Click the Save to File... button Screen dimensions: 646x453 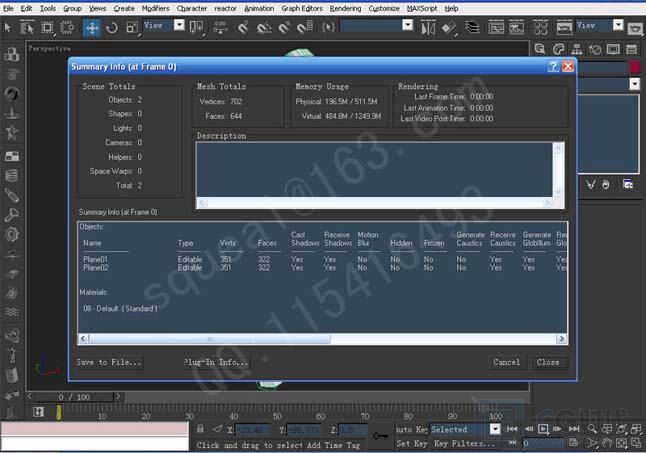[109, 362]
